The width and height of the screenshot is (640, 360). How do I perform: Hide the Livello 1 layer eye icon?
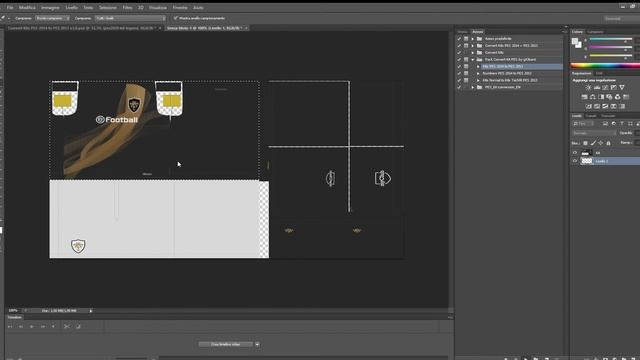click(575, 161)
